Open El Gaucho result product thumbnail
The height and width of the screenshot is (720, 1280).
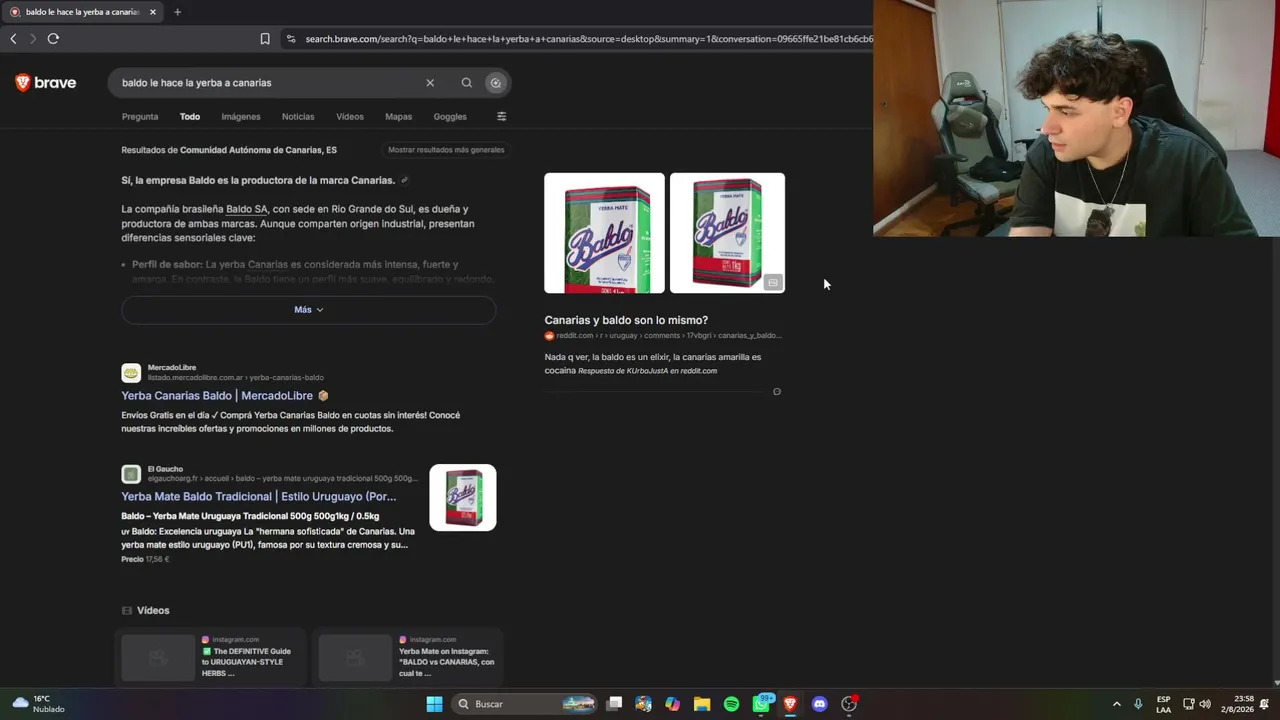click(463, 497)
